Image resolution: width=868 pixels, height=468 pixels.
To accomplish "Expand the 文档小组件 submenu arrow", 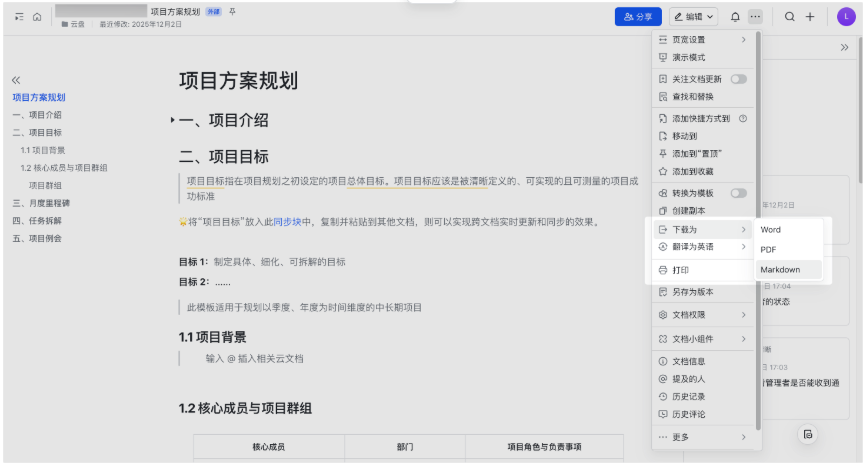I will tap(743, 339).
